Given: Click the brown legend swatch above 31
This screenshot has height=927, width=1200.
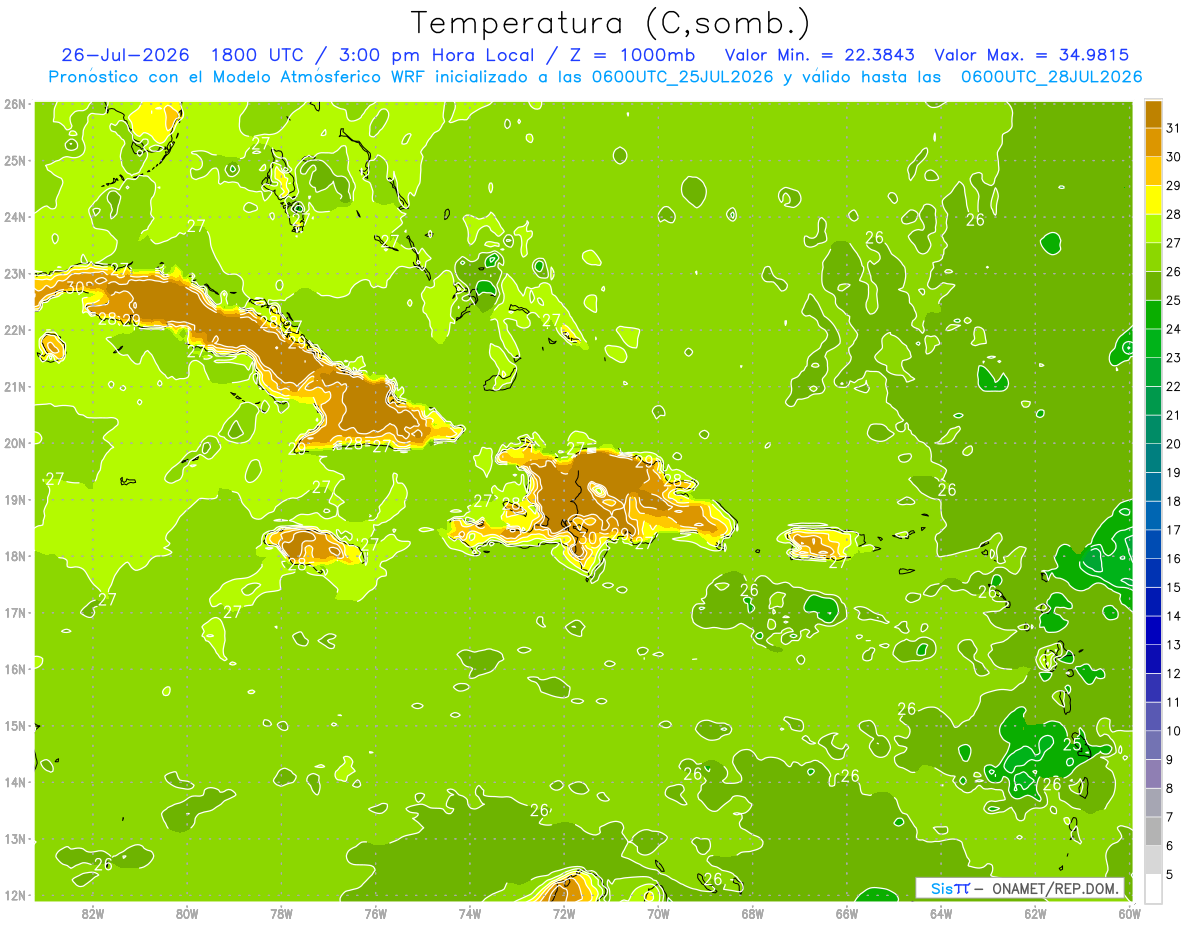Looking at the screenshot, I should [1153, 114].
